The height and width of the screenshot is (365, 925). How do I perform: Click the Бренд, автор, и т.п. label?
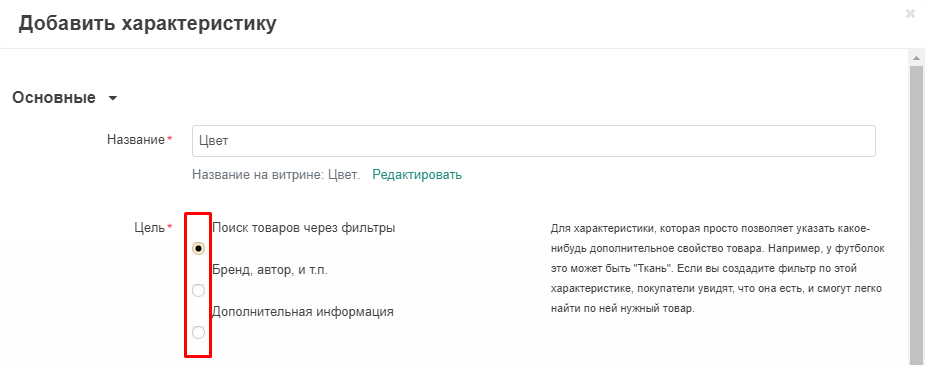270,271
